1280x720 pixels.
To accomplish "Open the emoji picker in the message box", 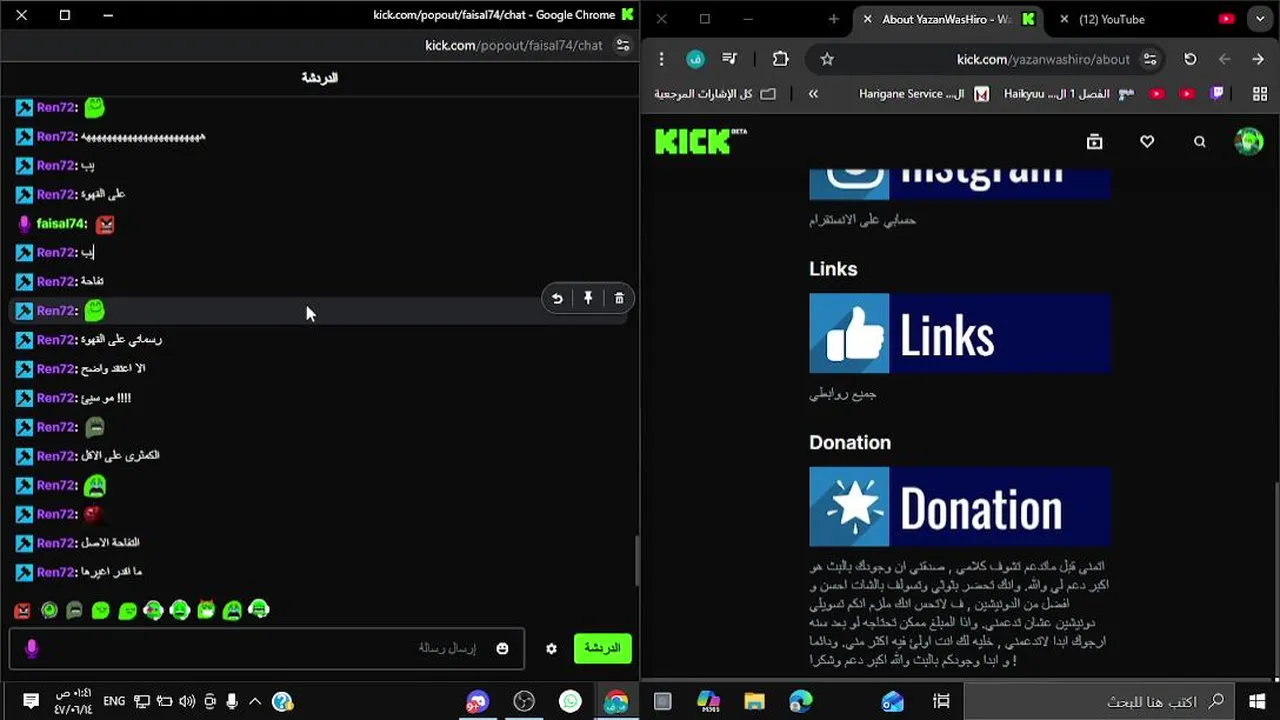I will coord(502,648).
